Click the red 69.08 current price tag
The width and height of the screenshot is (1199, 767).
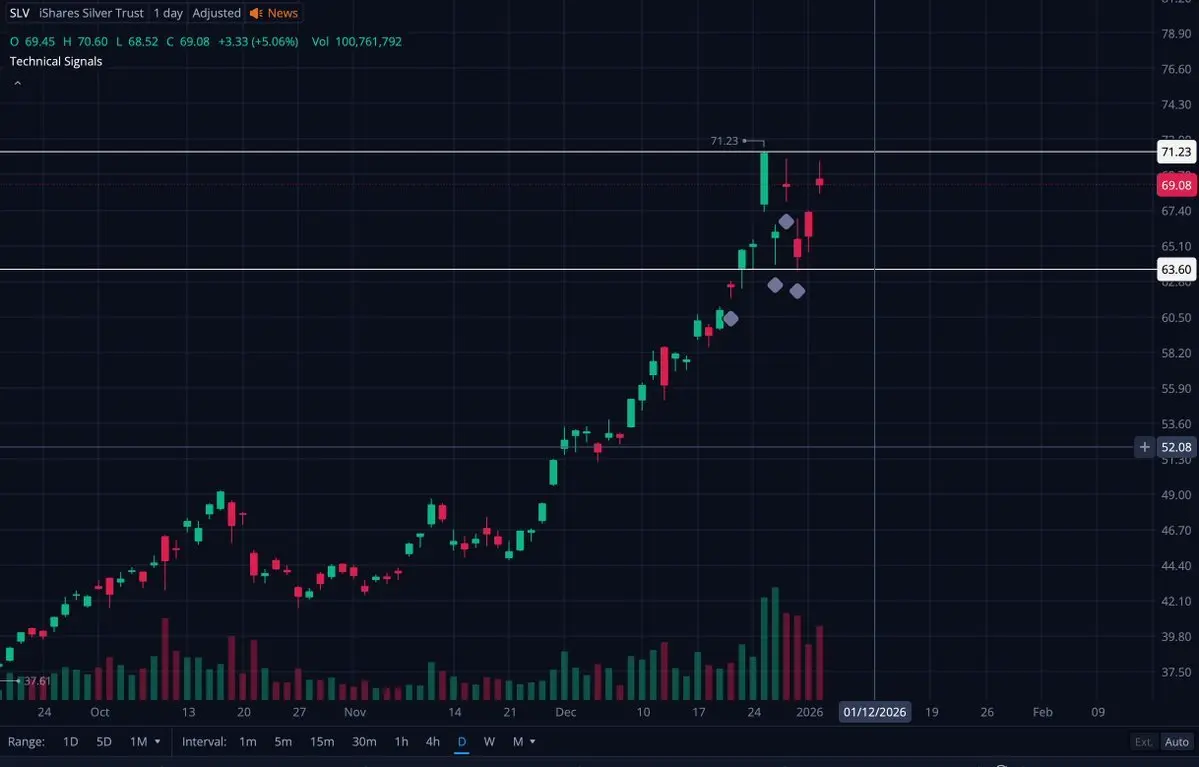1175,185
